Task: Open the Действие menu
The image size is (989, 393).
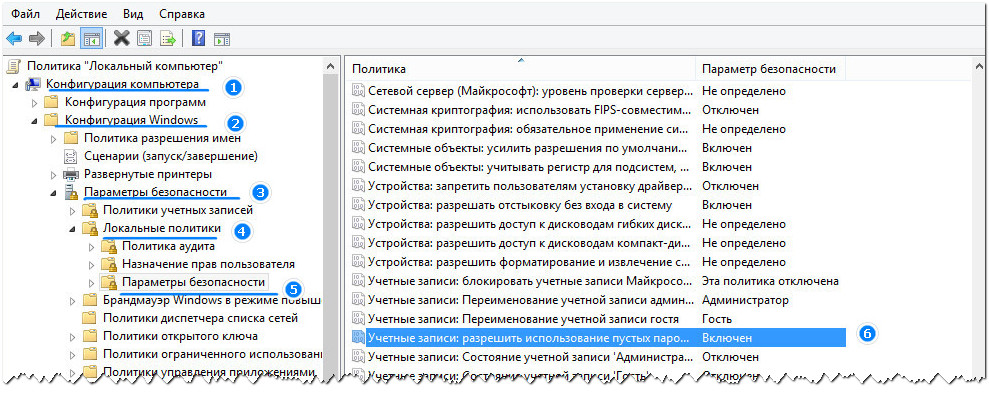Action: (81, 13)
